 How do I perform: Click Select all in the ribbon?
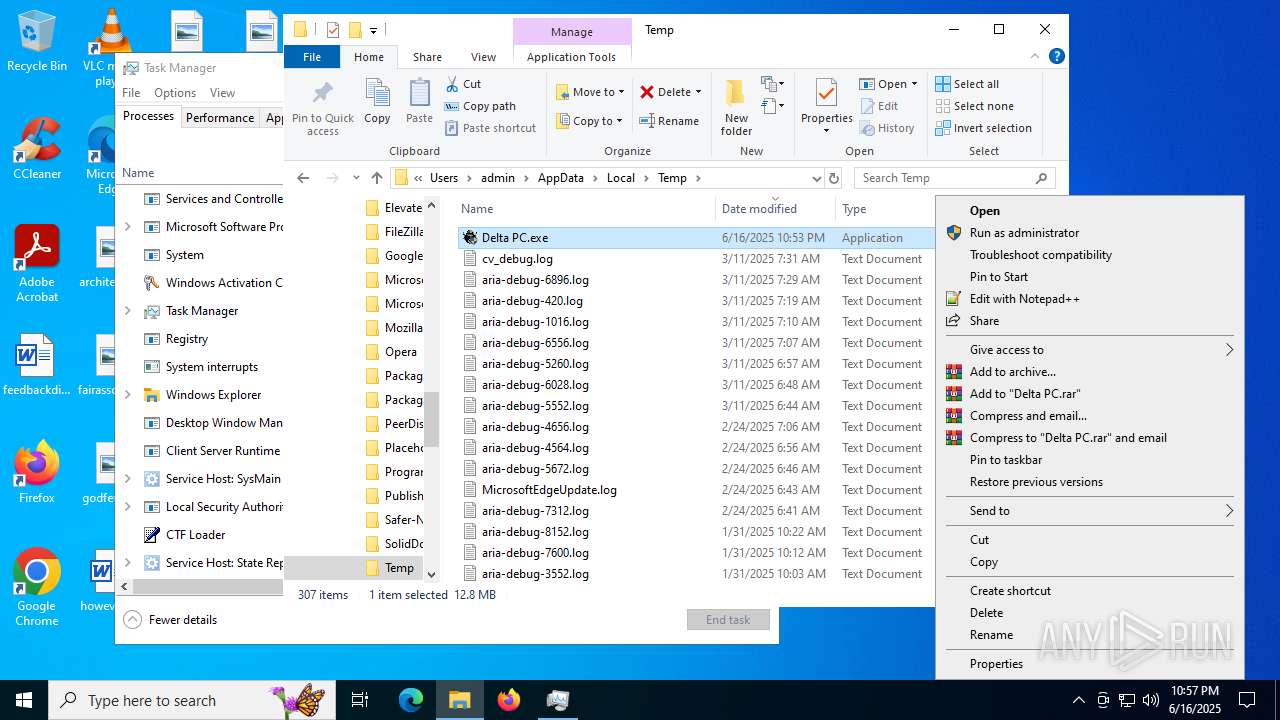point(967,84)
